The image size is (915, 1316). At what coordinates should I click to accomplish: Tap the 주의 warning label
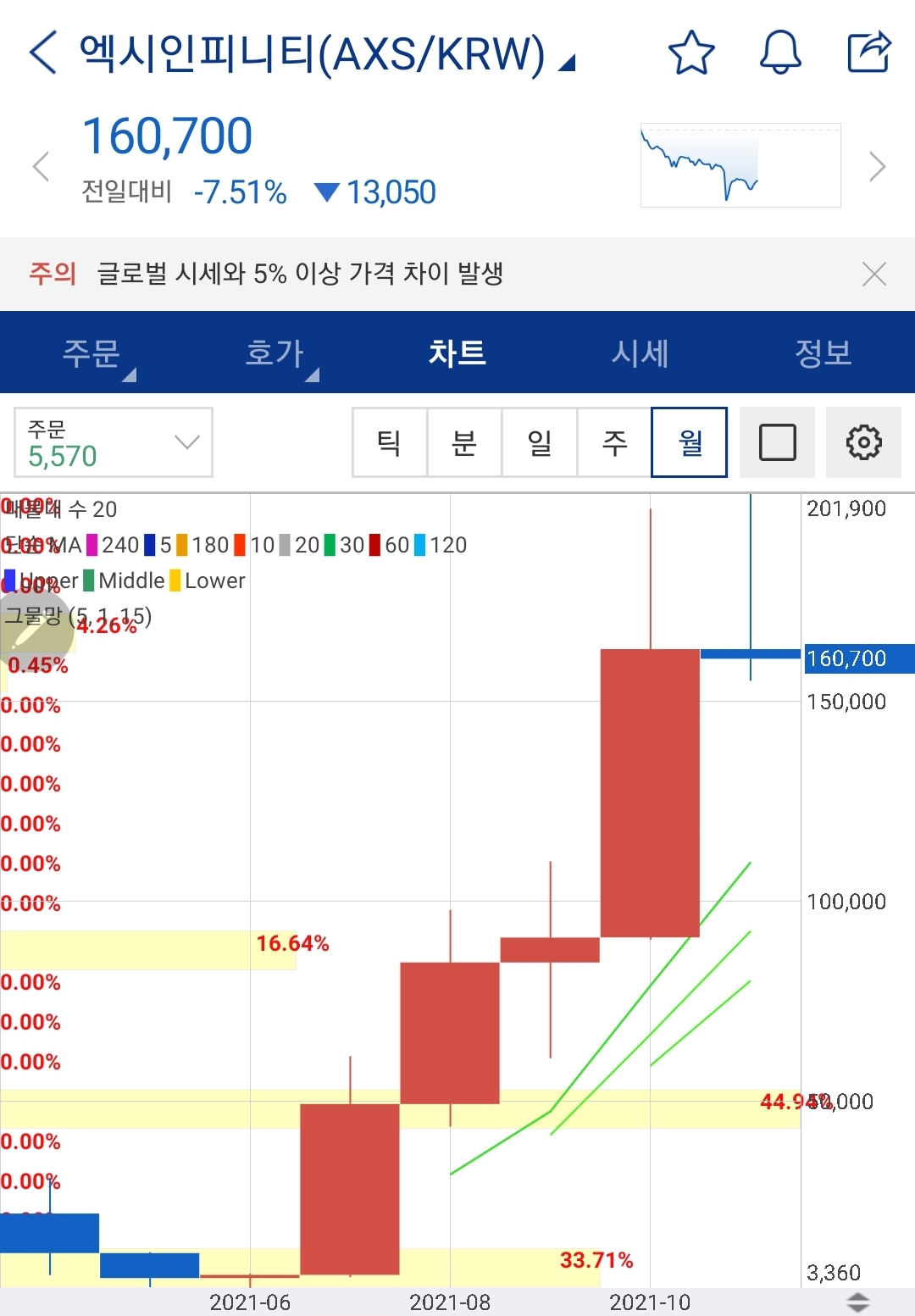pyautogui.click(x=53, y=273)
